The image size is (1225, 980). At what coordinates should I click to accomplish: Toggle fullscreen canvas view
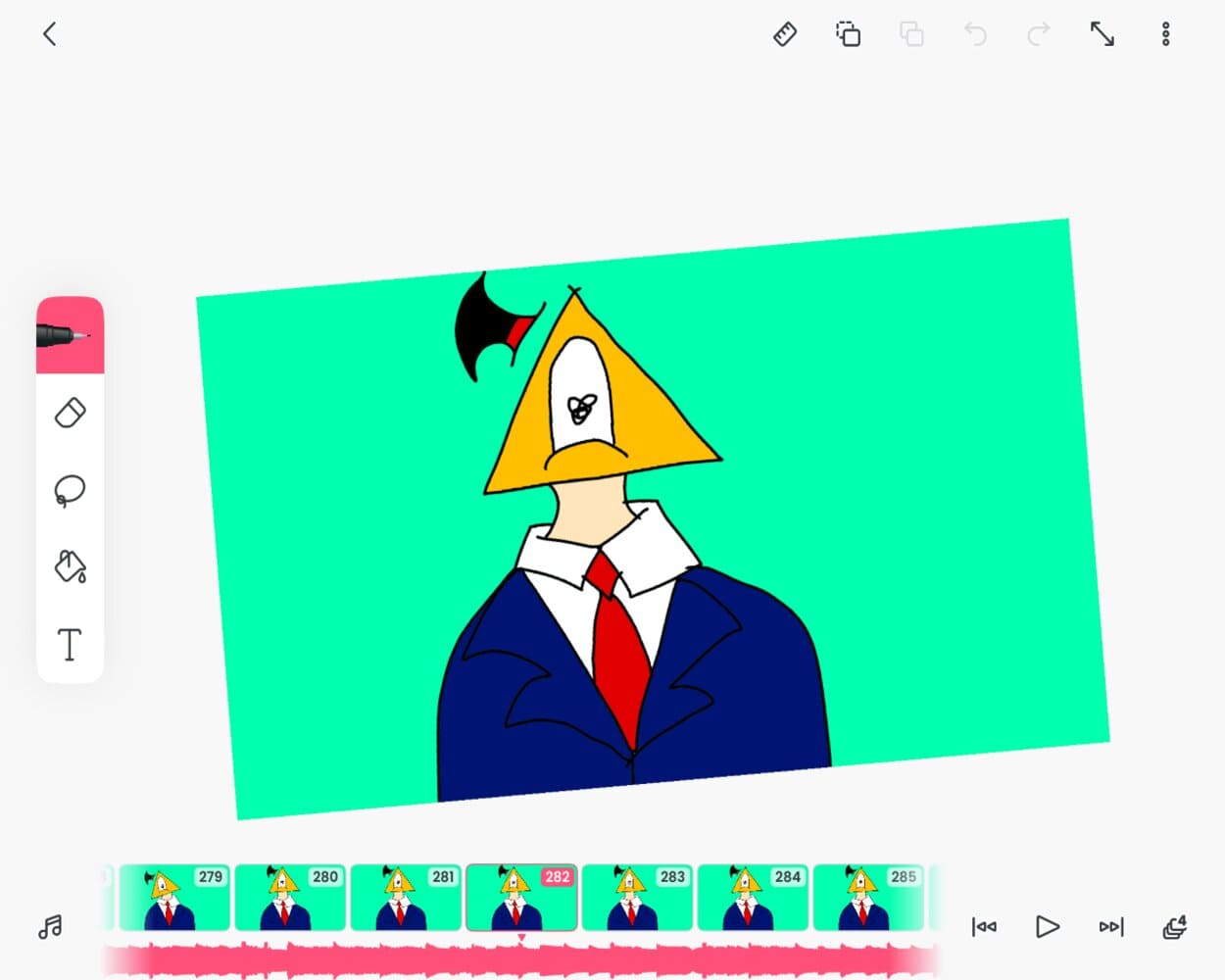pos(1102,34)
